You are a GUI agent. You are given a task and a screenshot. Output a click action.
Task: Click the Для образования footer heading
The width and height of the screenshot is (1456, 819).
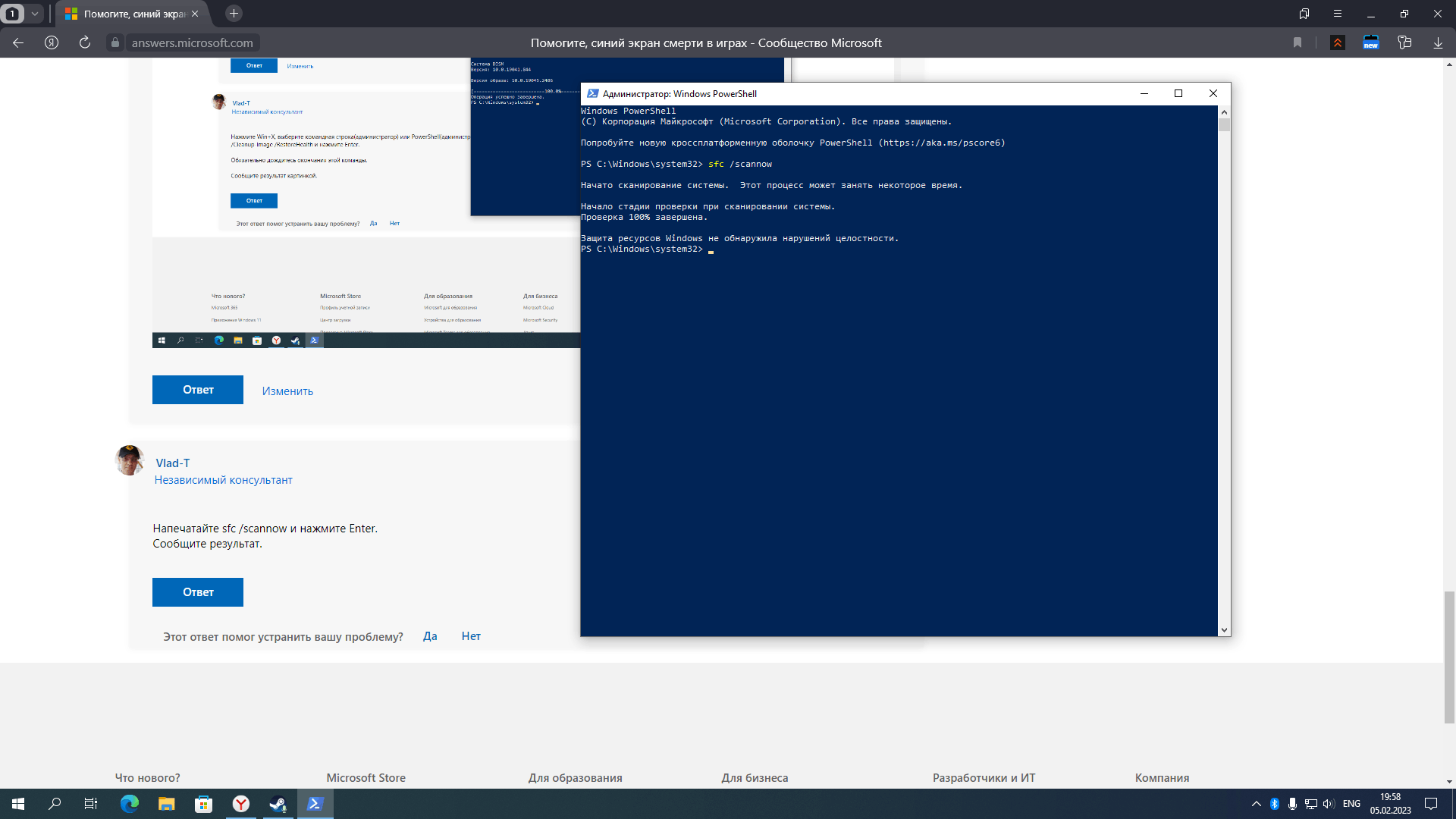(576, 778)
